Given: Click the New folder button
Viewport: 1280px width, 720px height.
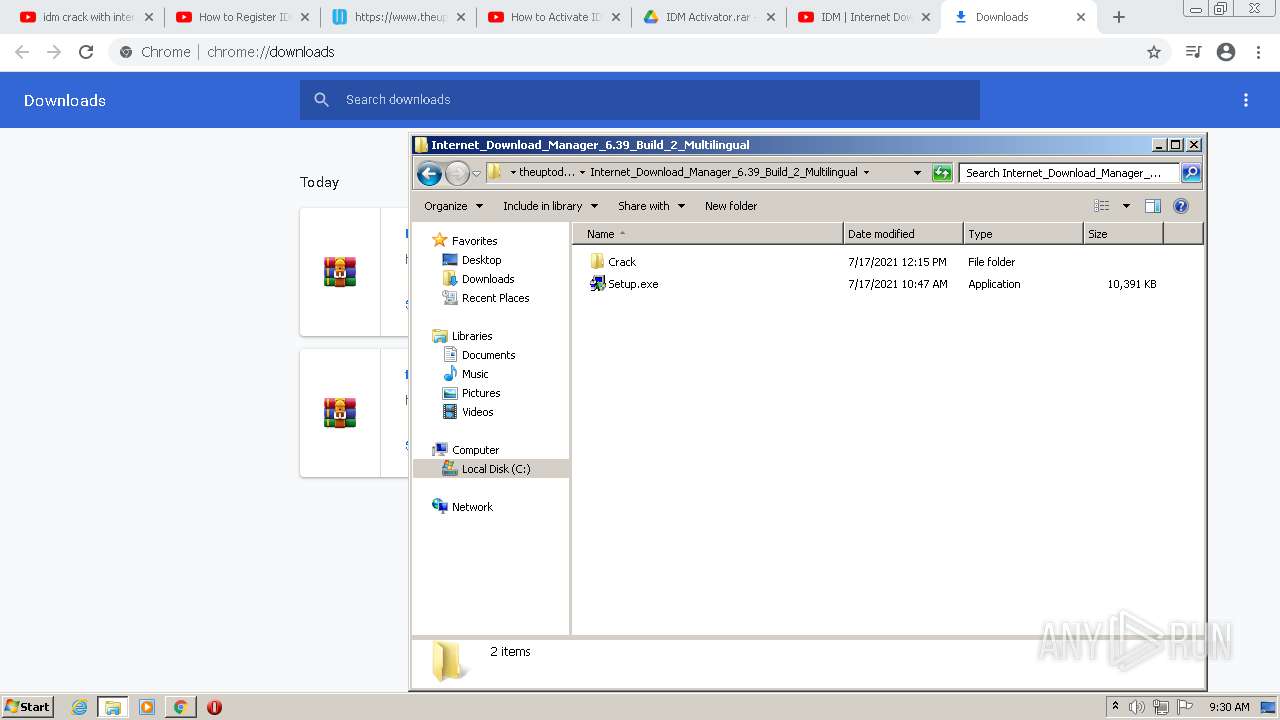Looking at the screenshot, I should tap(731, 206).
